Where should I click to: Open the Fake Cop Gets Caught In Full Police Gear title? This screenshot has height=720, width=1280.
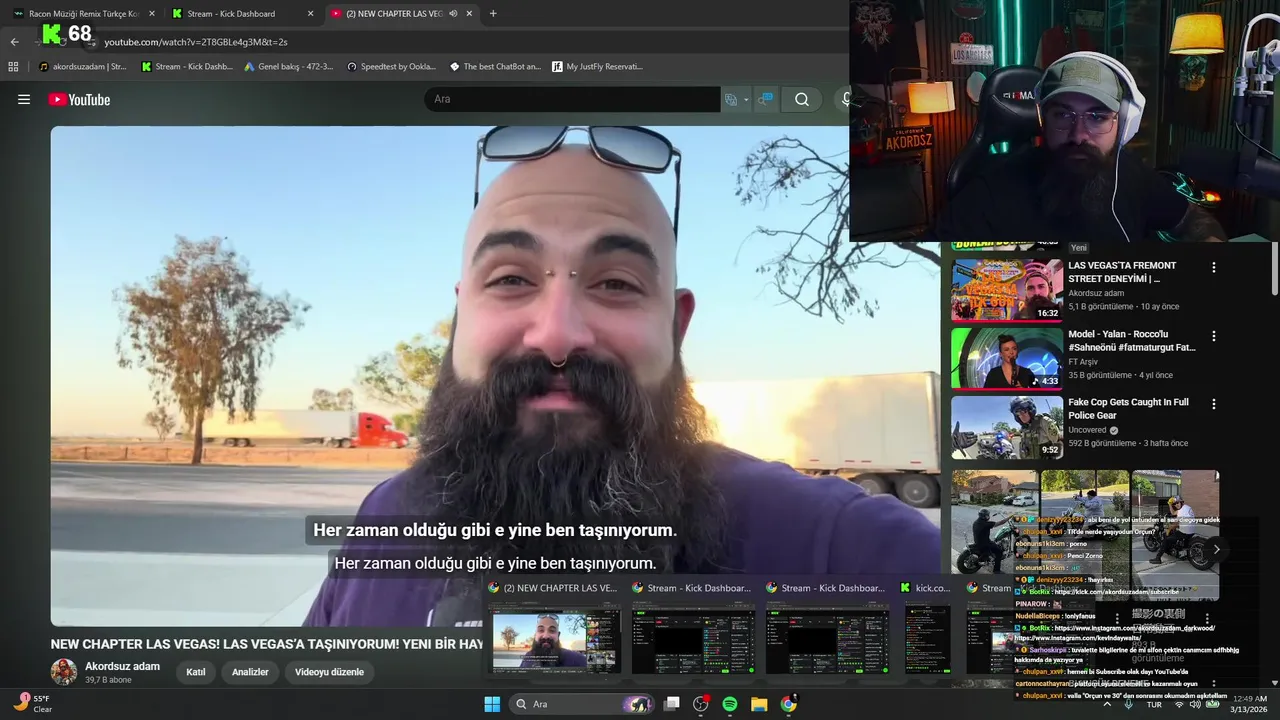(x=1128, y=408)
